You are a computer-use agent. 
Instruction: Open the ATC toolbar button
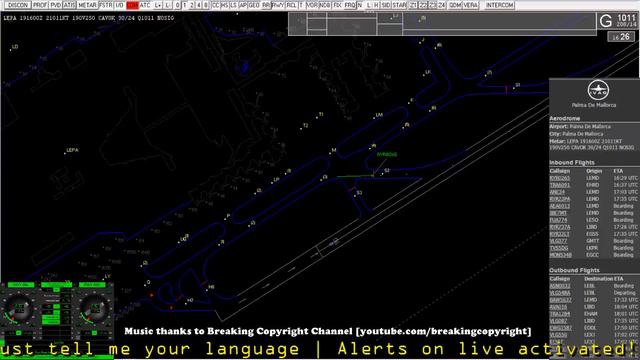(145, 5)
